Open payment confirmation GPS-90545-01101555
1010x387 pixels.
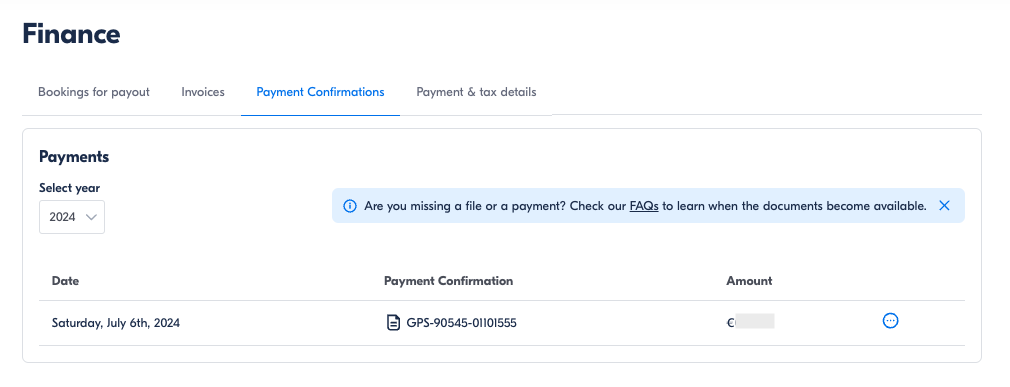point(461,323)
